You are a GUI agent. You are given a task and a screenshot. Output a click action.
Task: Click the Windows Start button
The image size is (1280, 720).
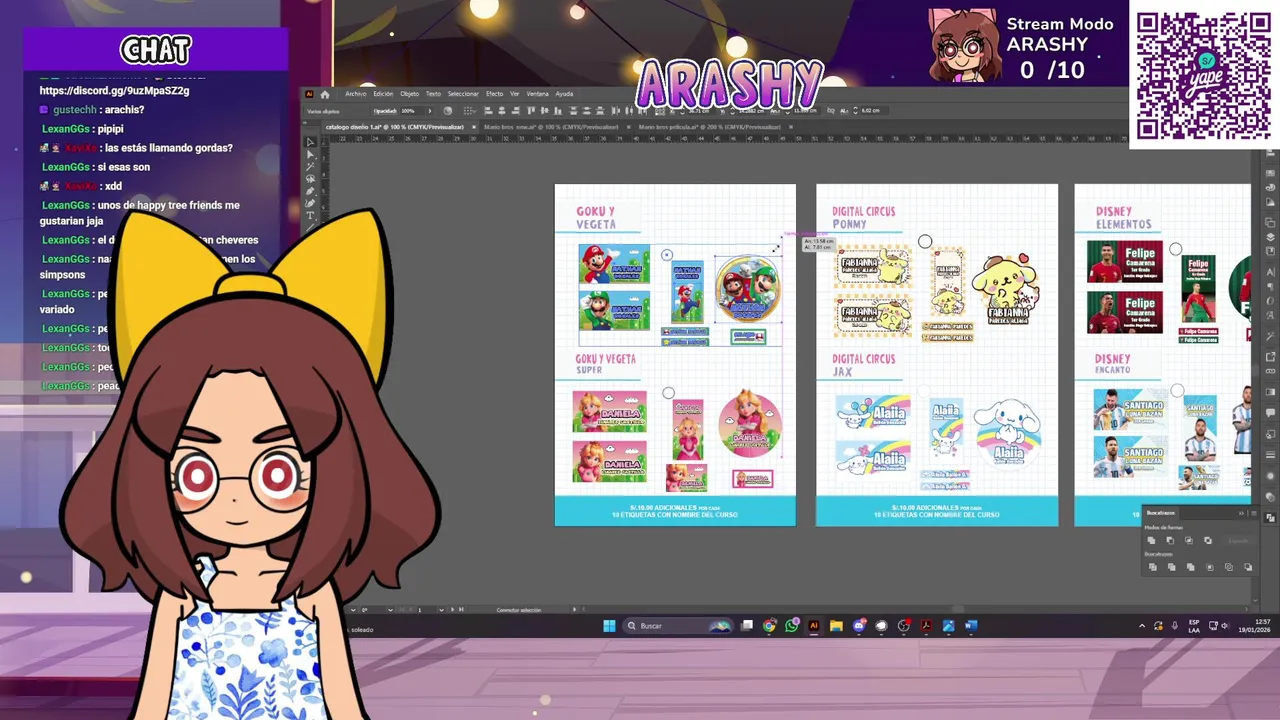pyautogui.click(x=609, y=626)
